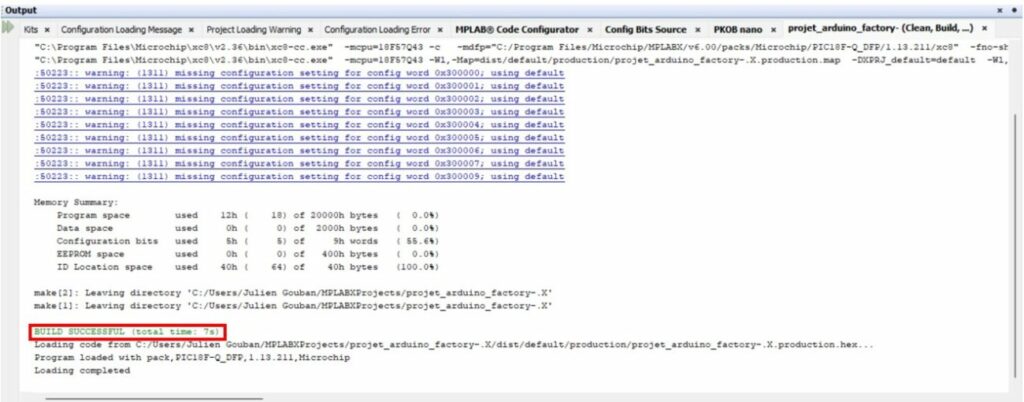Image resolution: width=1024 pixels, height=402 pixels.
Task: Open warning link for config word 0x300009
Action: coord(300,176)
